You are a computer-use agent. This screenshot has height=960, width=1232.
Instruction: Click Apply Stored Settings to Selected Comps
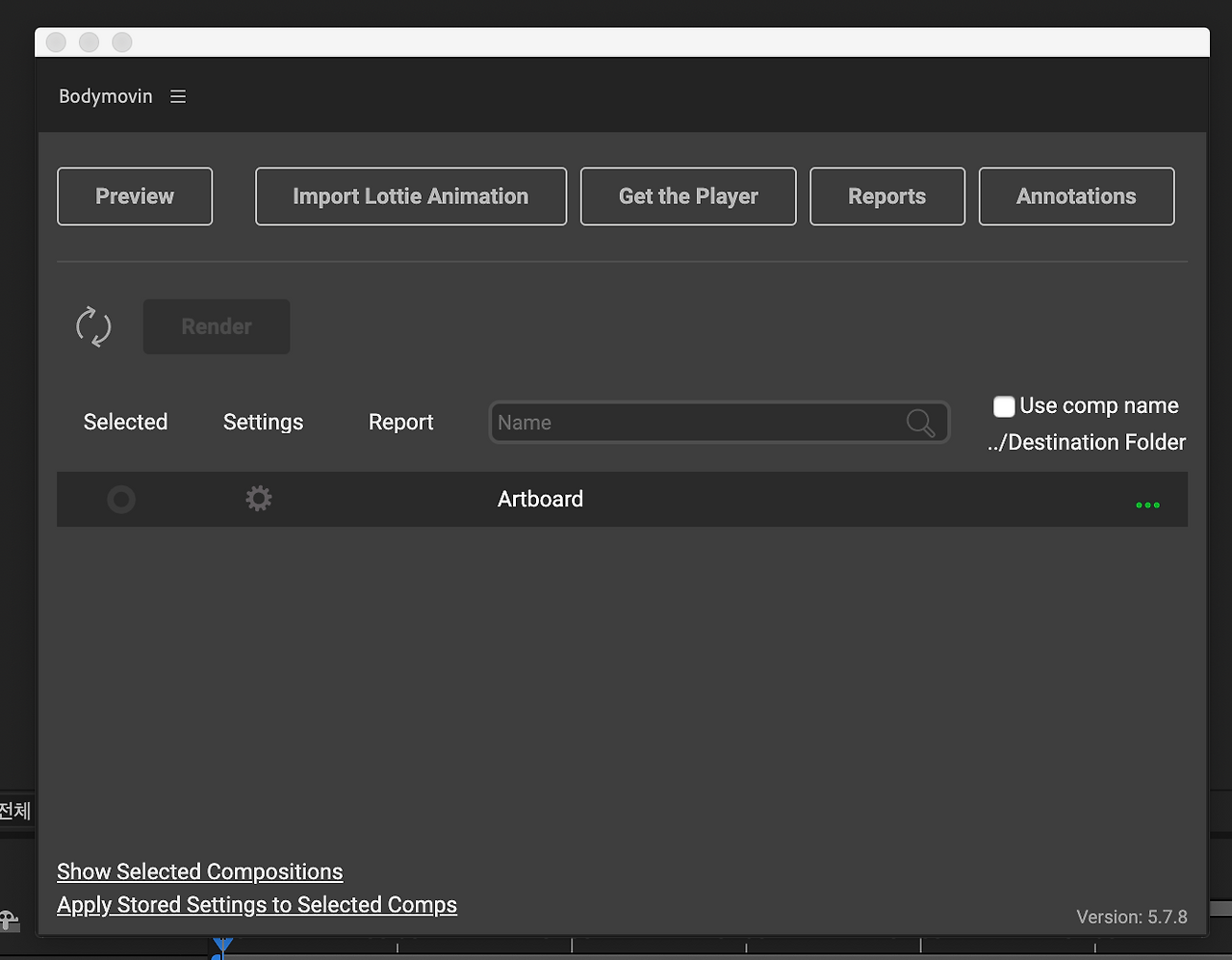coord(257,905)
